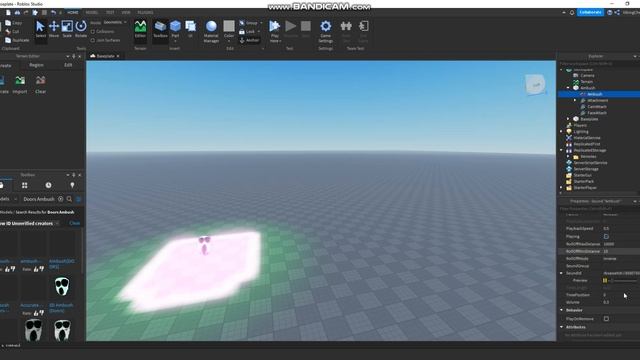
Task: Select ServerScriptService in Explorer
Action: point(590,163)
